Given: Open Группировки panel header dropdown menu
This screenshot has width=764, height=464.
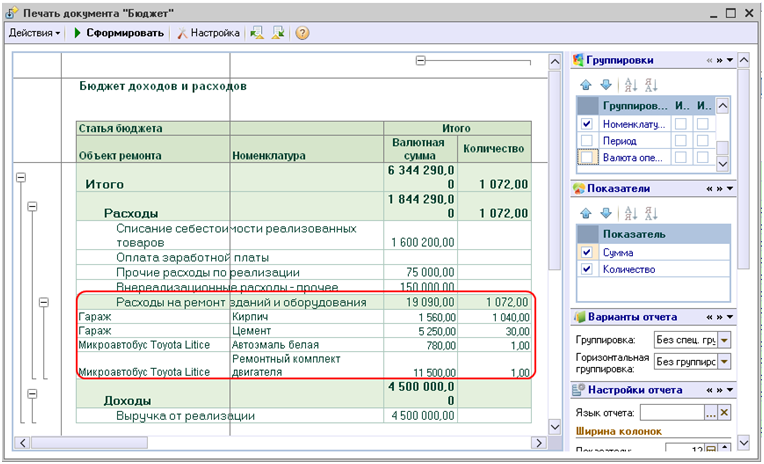Looking at the screenshot, I should coord(730,60).
